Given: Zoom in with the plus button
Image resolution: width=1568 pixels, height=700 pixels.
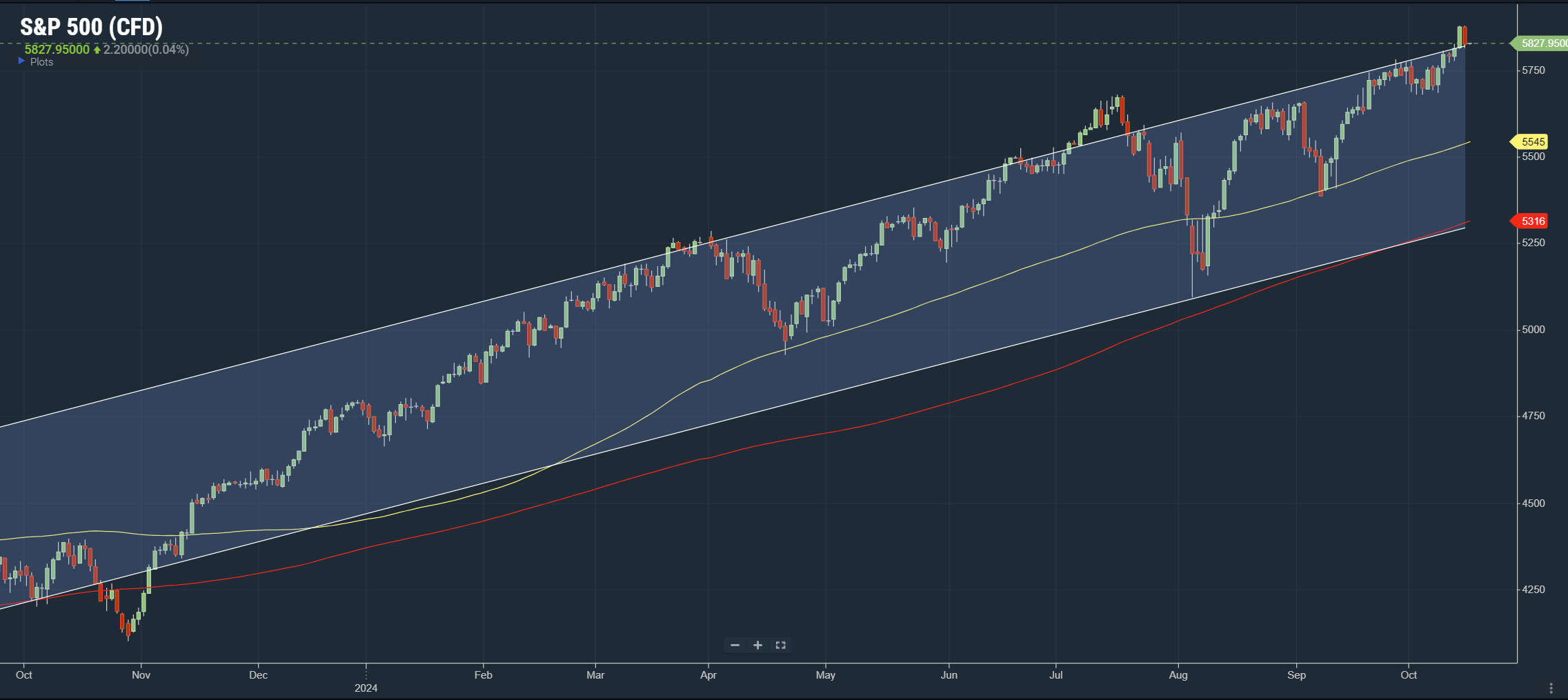Looking at the screenshot, I should point(757,646).
